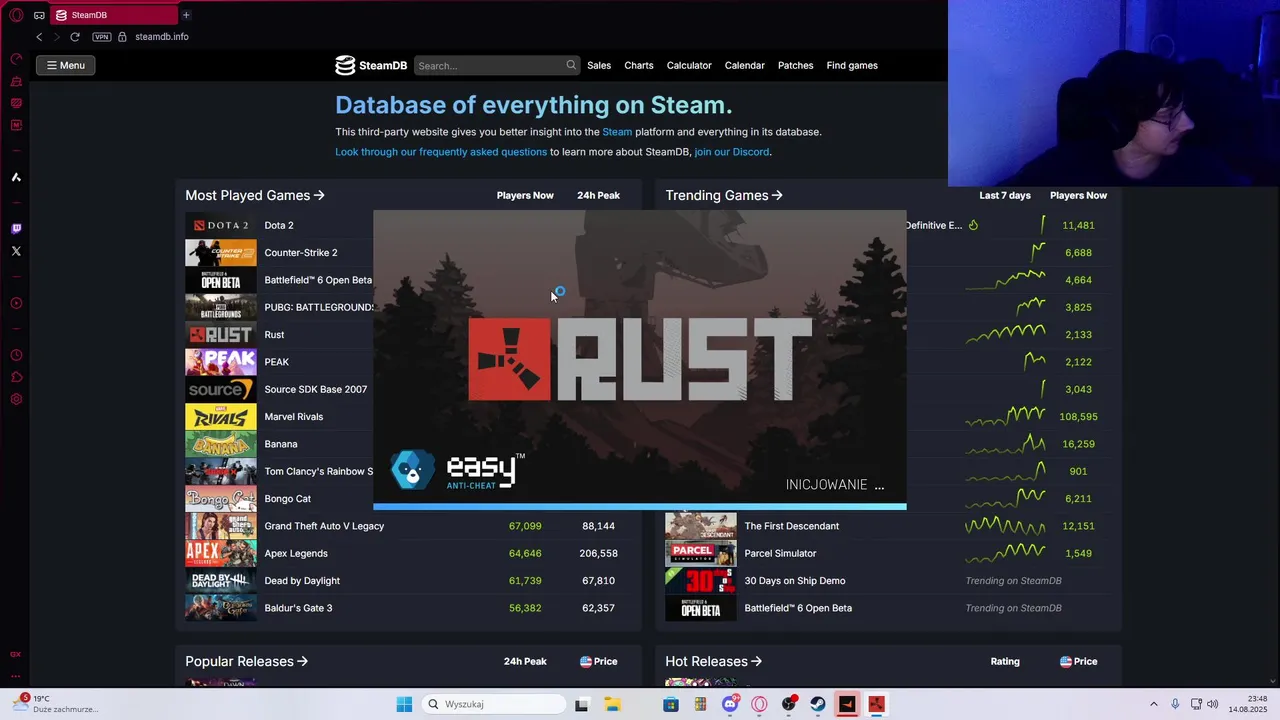Click the steamdb.info address bar
The height and width of the screenshot is (720, 1280).
tap(162, 37)
